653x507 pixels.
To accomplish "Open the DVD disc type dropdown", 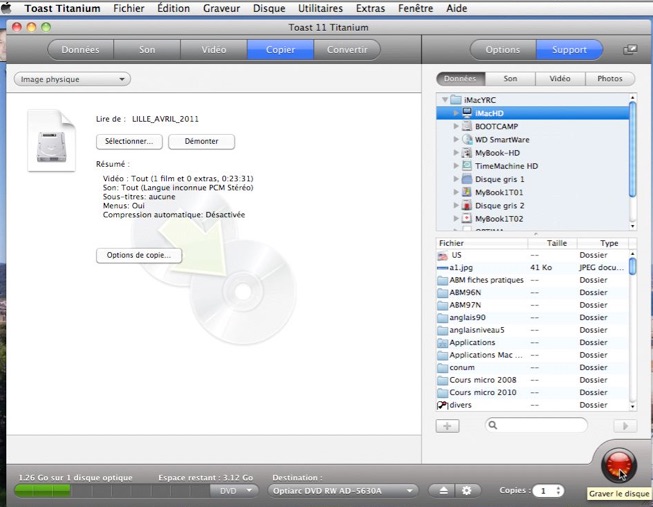I will [x=234, y=491].
